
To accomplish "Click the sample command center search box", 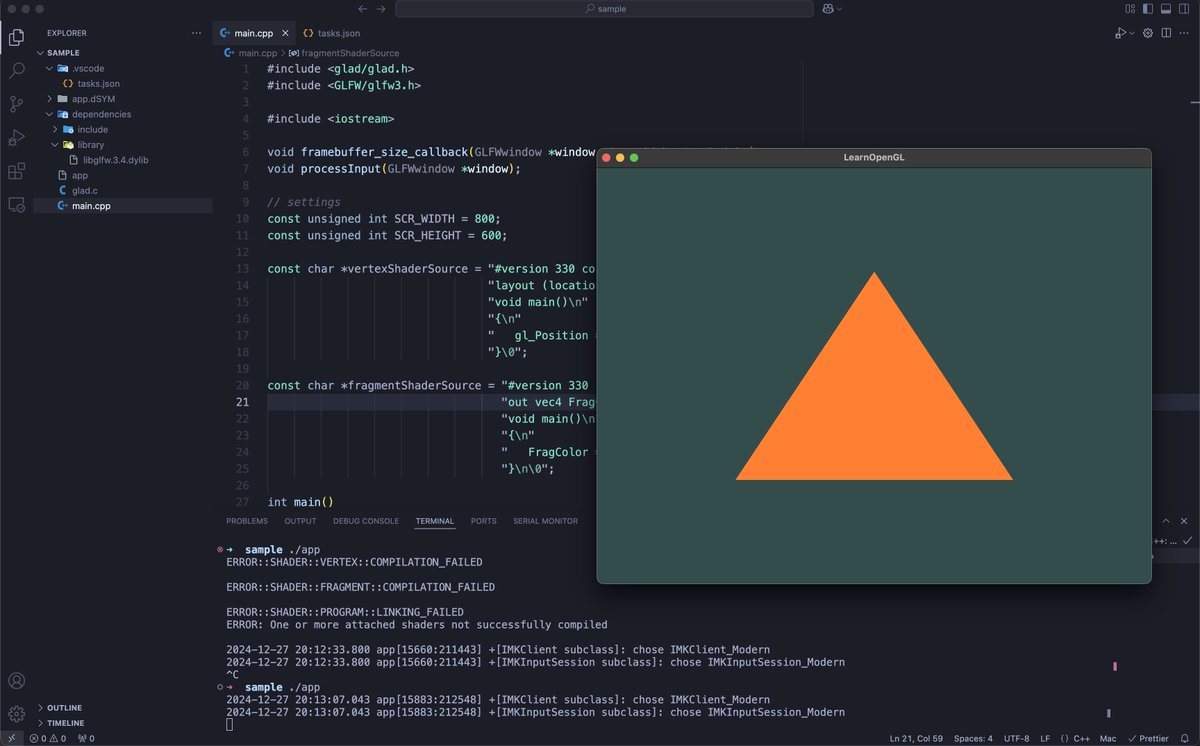I will point(605,9).
